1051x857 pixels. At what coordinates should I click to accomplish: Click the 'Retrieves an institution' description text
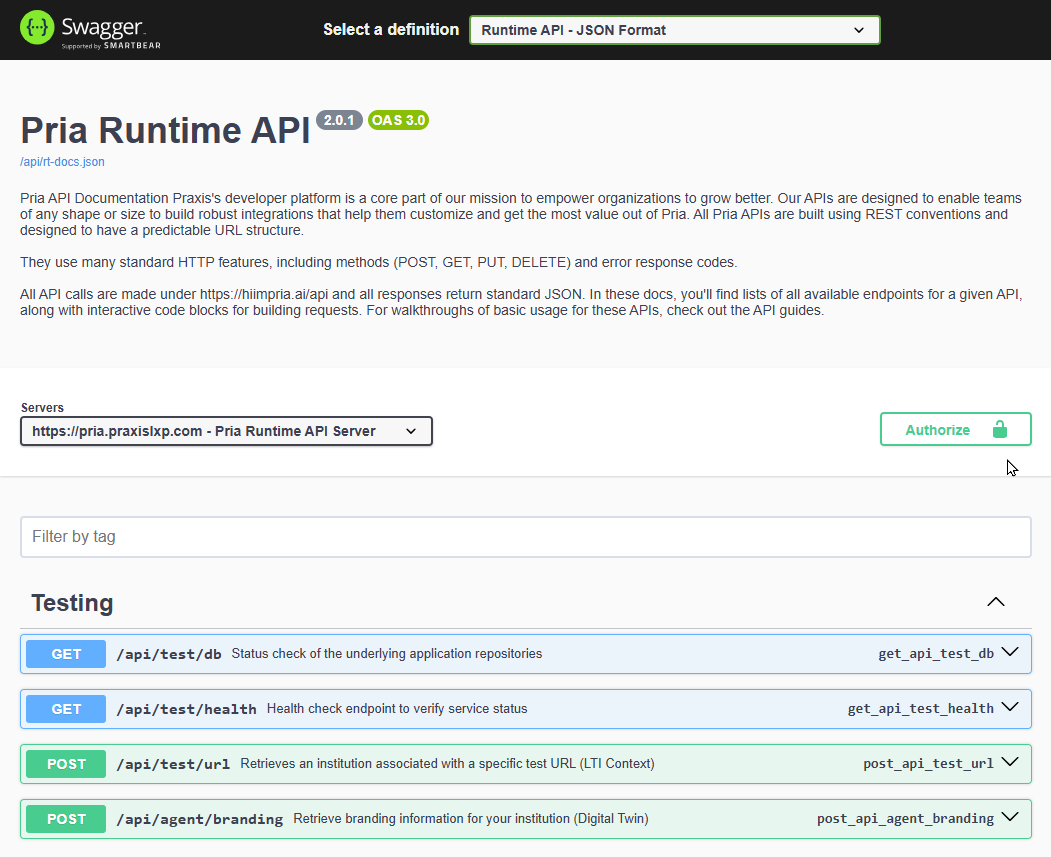coord(447,764)
